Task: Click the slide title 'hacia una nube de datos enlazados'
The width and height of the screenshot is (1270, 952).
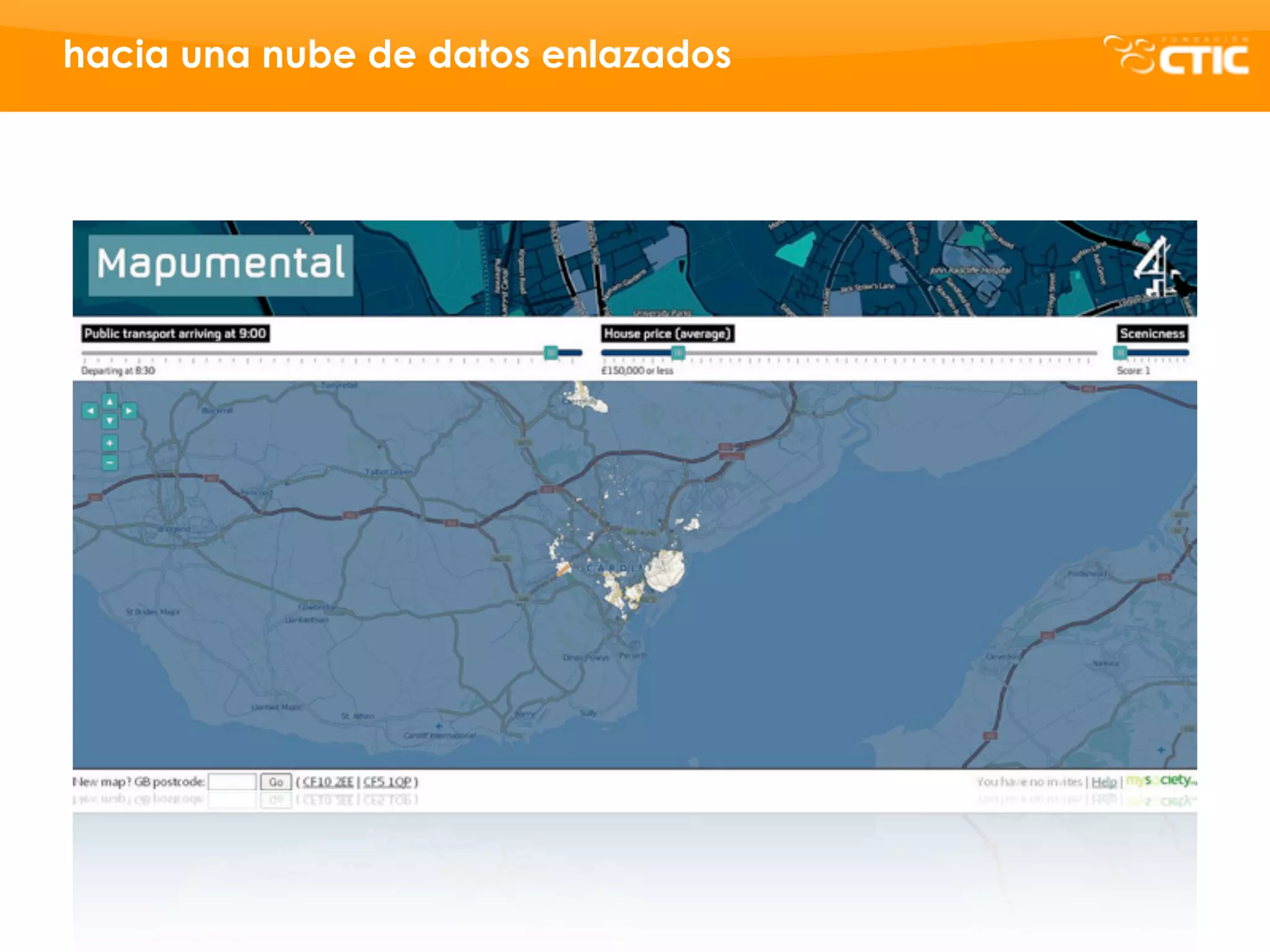Action: point(397,55)
